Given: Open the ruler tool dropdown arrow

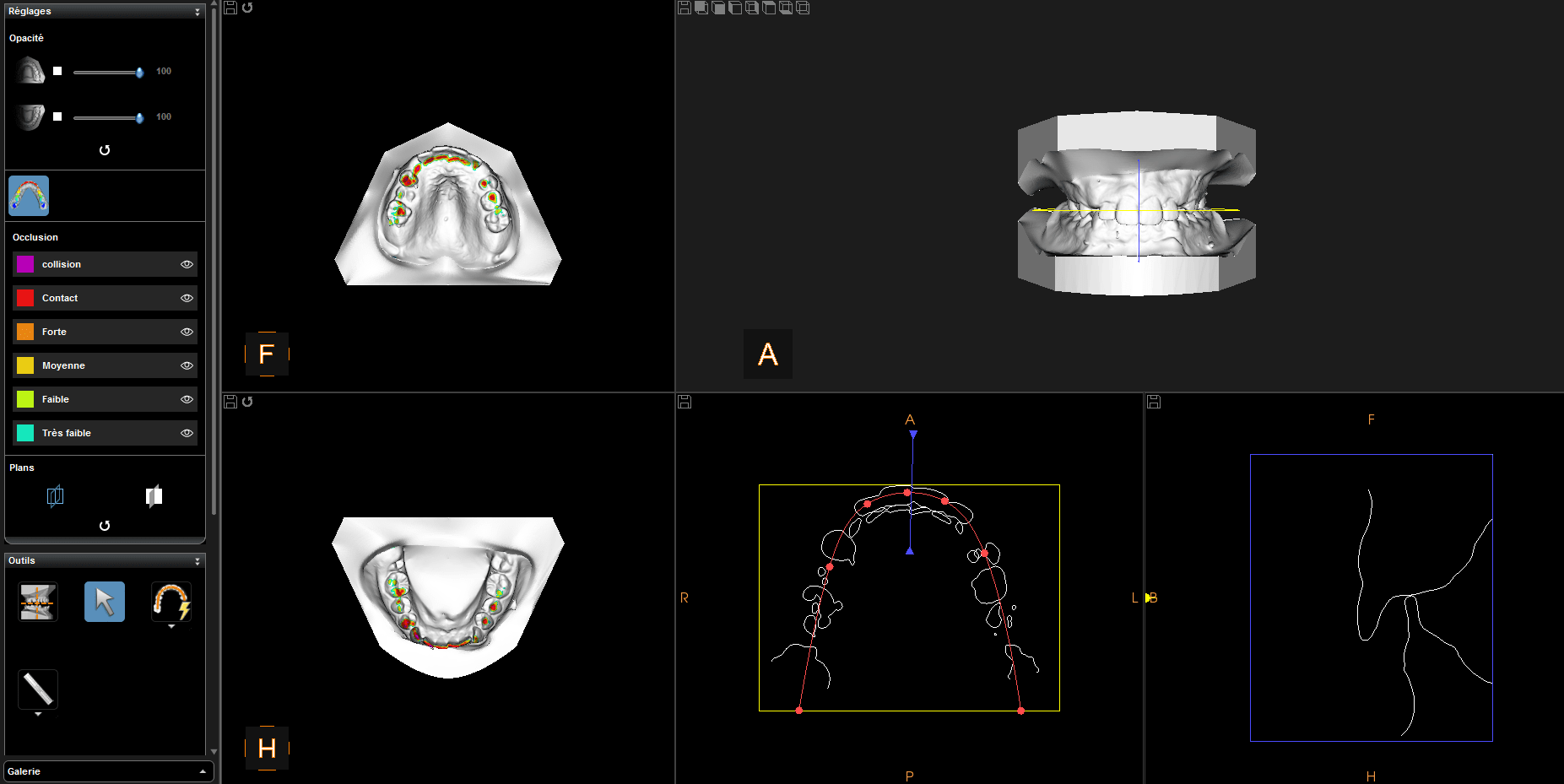Looking at the screenshot, I should pyautogui.click(x=38, y=715).
